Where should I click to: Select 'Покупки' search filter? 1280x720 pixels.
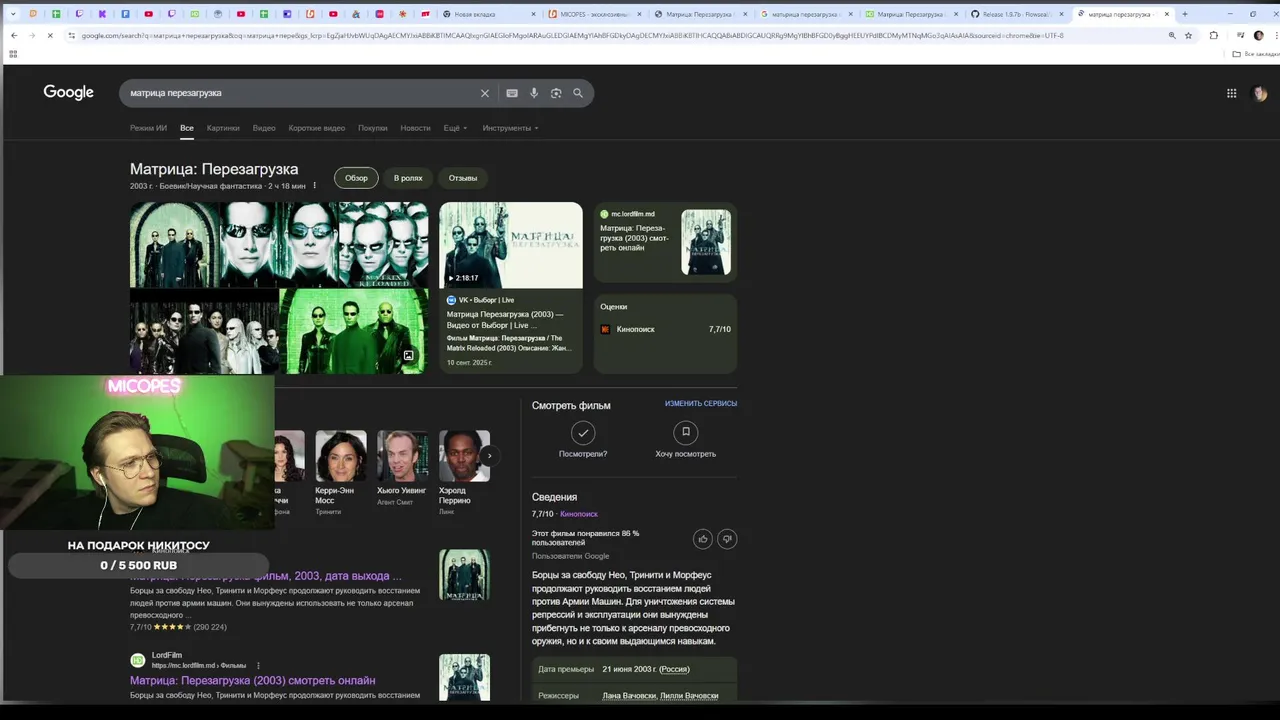(x=373, y=128)
